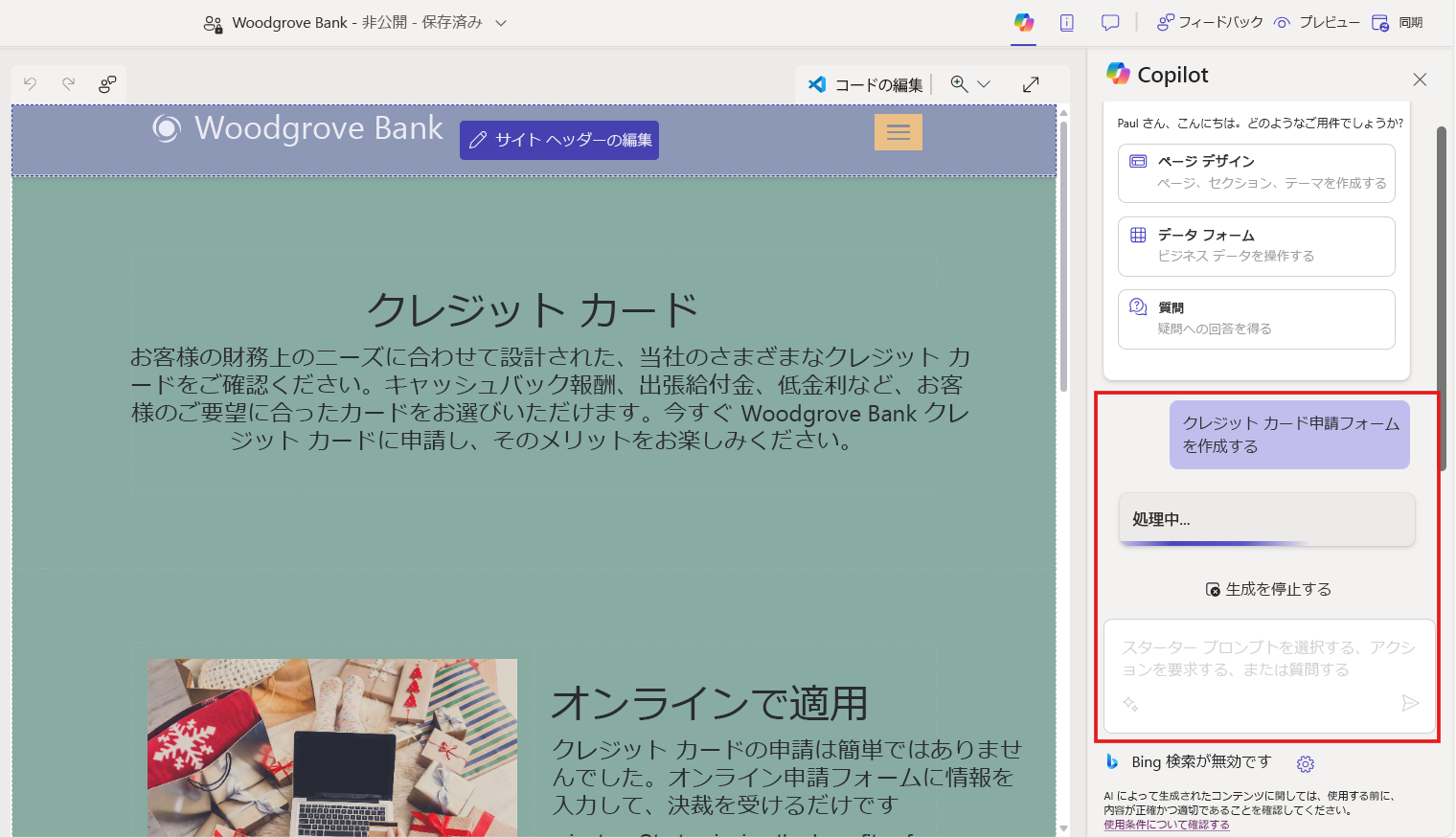This screenshot has width=1456, height=838.
Task: Expand the hamburger menu in the site header
Action: (x=898, y=131)
